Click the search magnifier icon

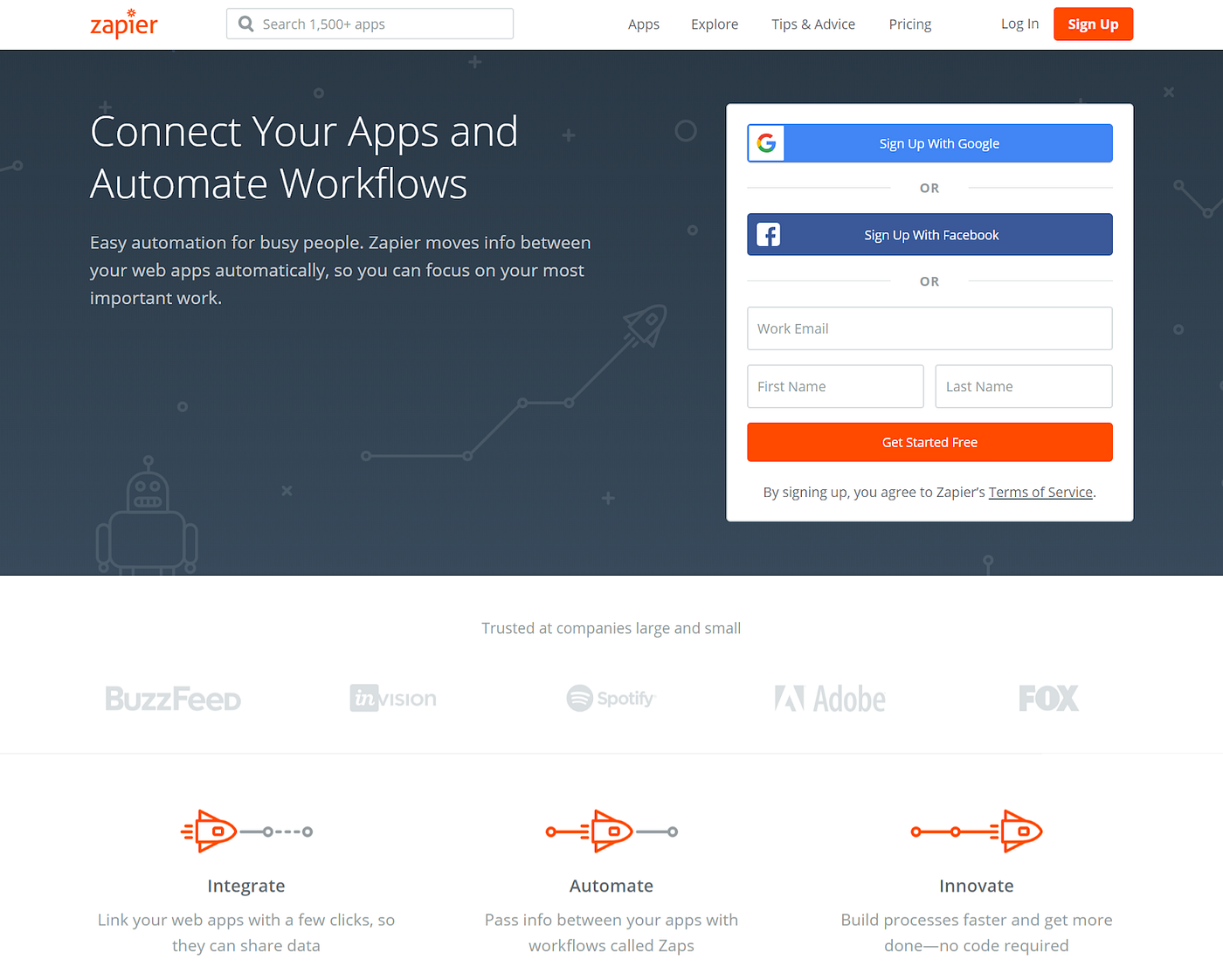246,24
